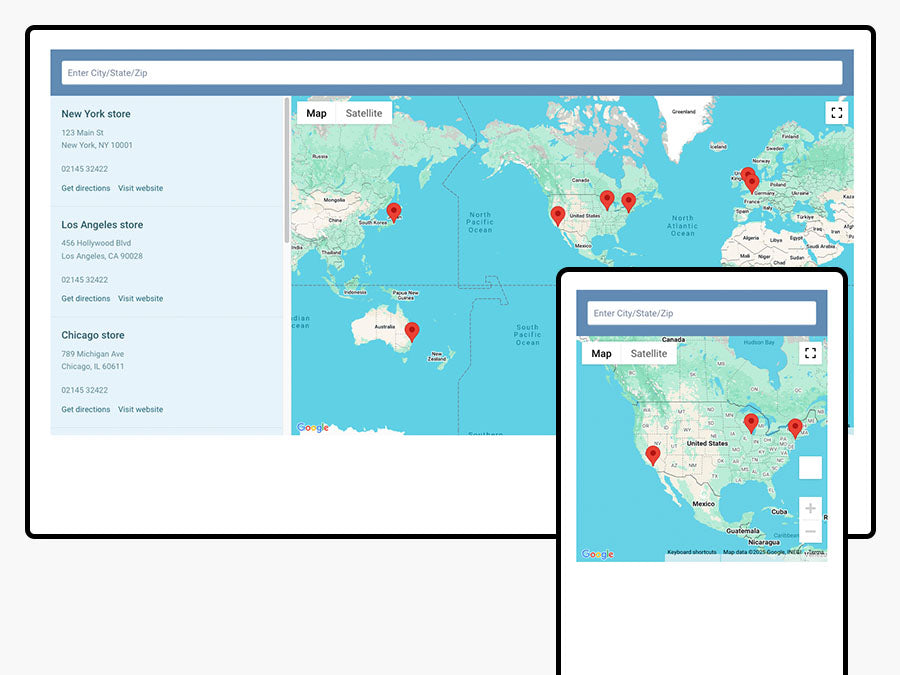Screen dimensions: 900x675
Task: Select the California marker on mobile map
Action: pyautogui.click(x=653, y=456)
